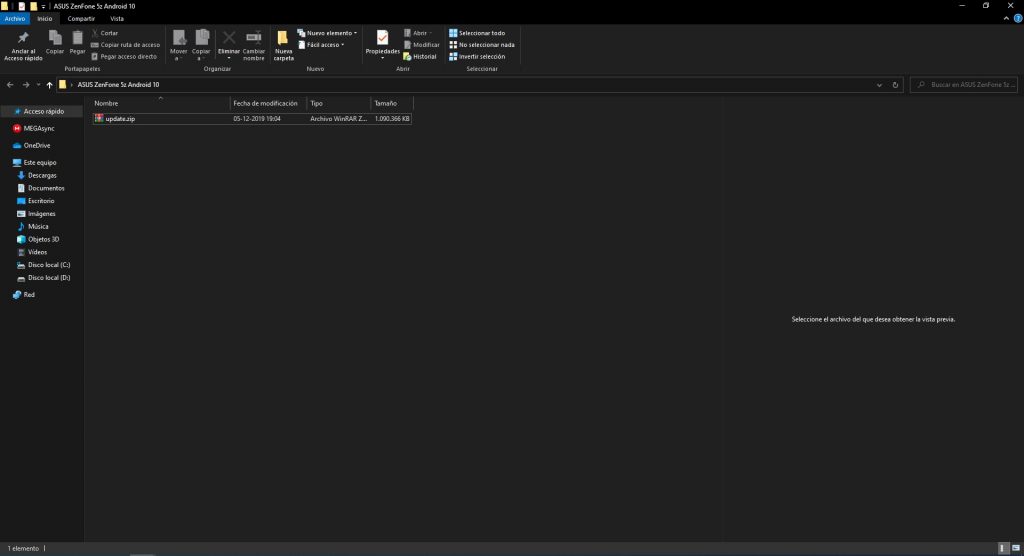
Task: Open the Copiar a menu in Organizar
Action: (x=201, y=45)
